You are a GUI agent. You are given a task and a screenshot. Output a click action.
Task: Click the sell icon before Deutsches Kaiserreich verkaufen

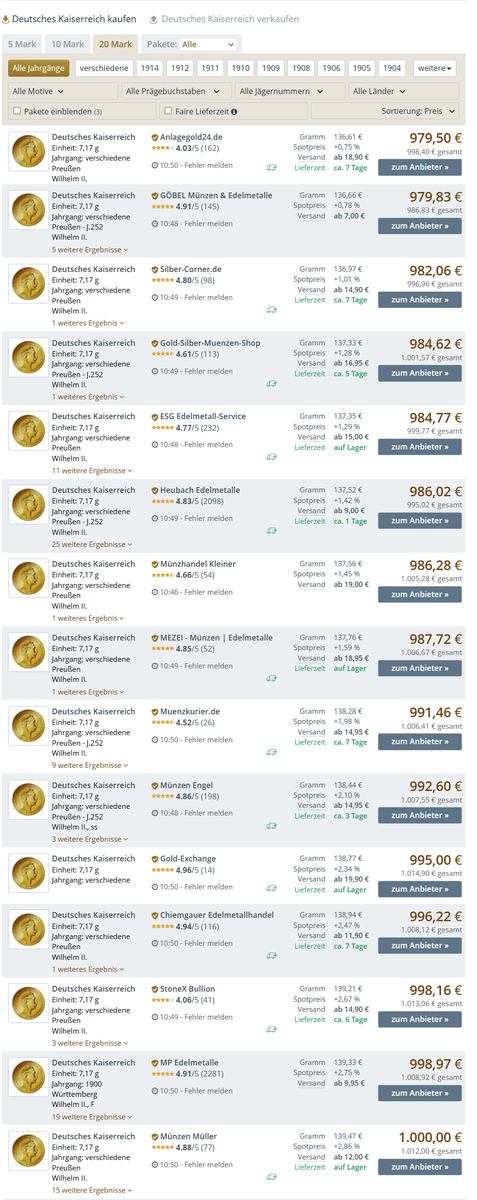click(x=153, y=19)
